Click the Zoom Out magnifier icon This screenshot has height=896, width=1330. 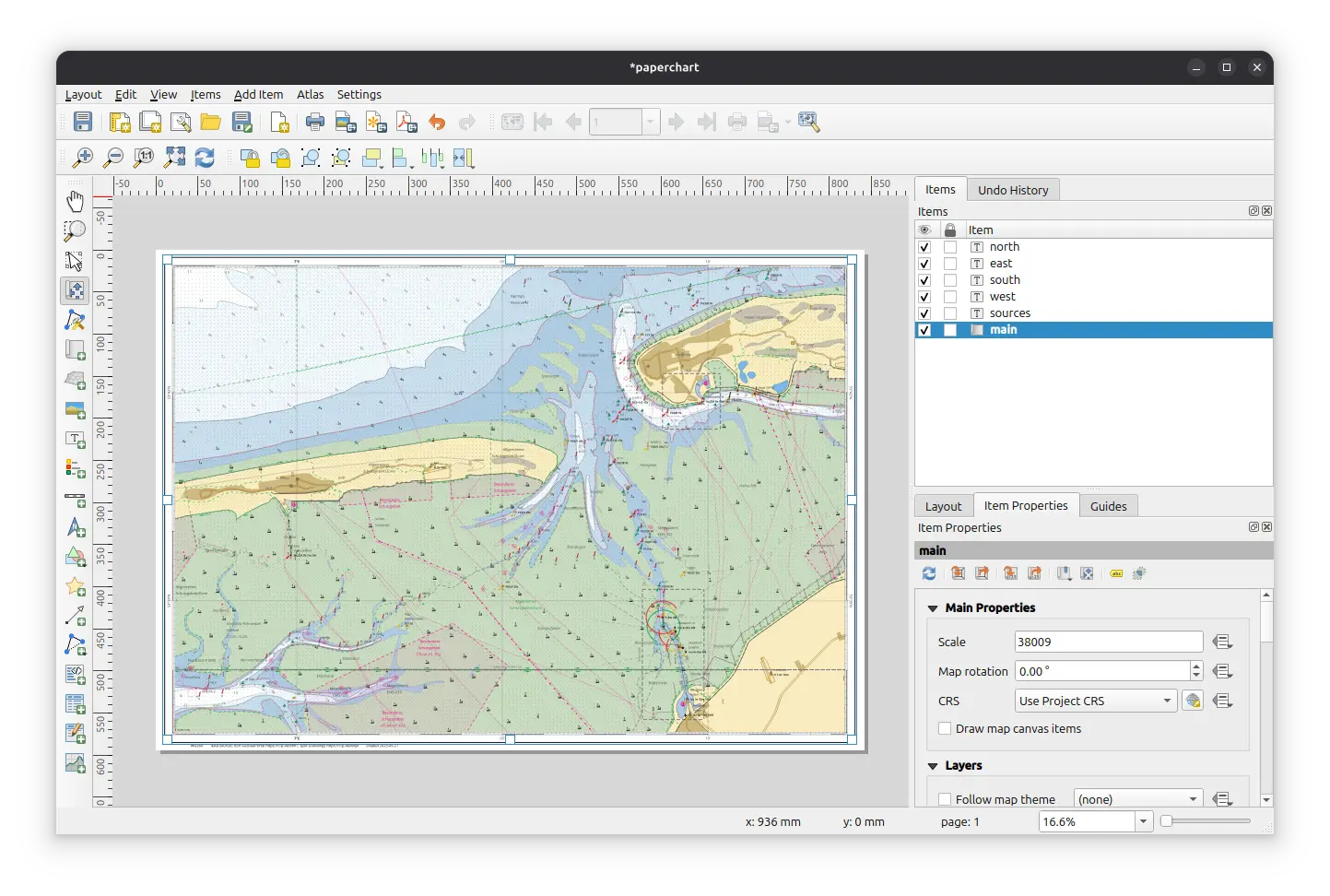click(x=113, y=158)
